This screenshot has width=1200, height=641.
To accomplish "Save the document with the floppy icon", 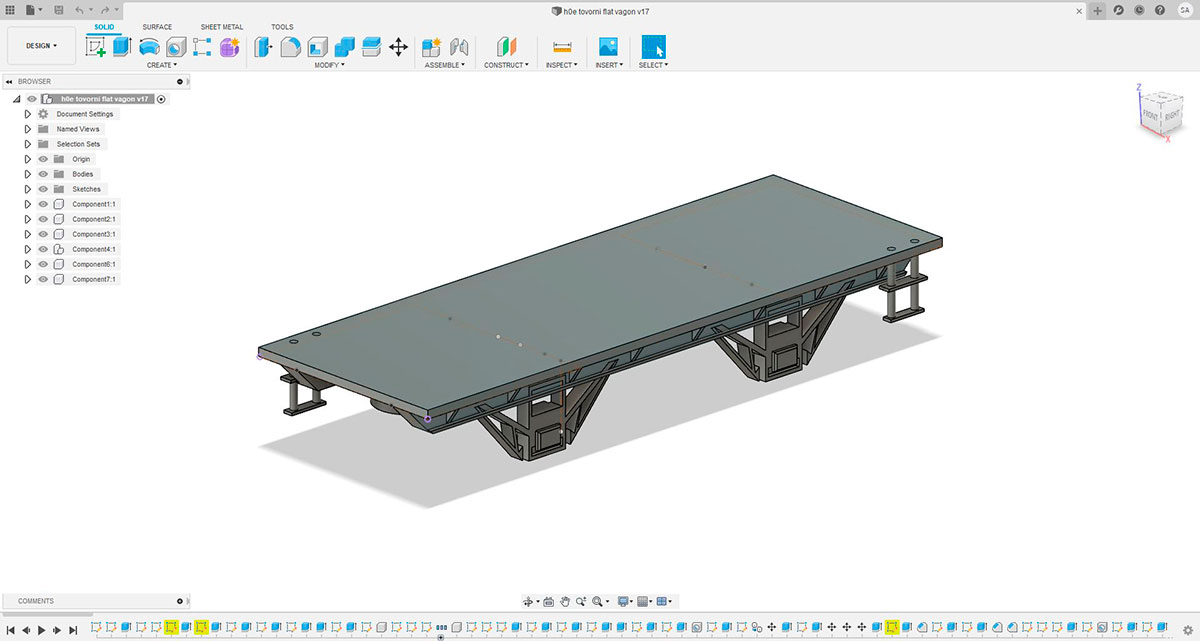I will pyautogui.click(x=59, y=10).
